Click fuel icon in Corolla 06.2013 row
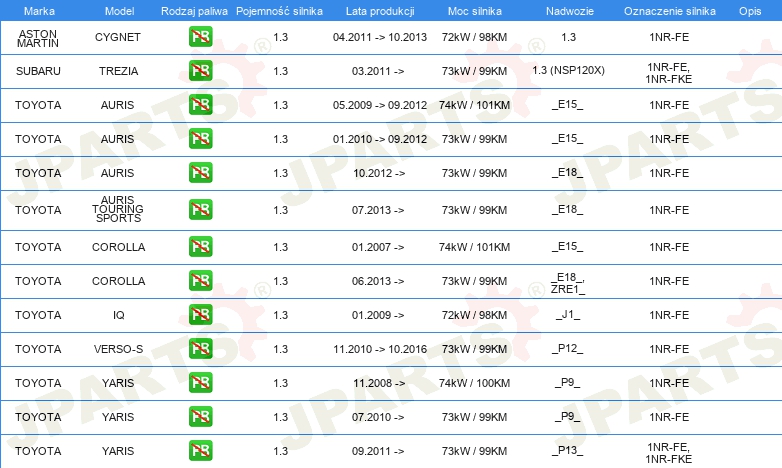782x468 pixels. click(200, 280)
